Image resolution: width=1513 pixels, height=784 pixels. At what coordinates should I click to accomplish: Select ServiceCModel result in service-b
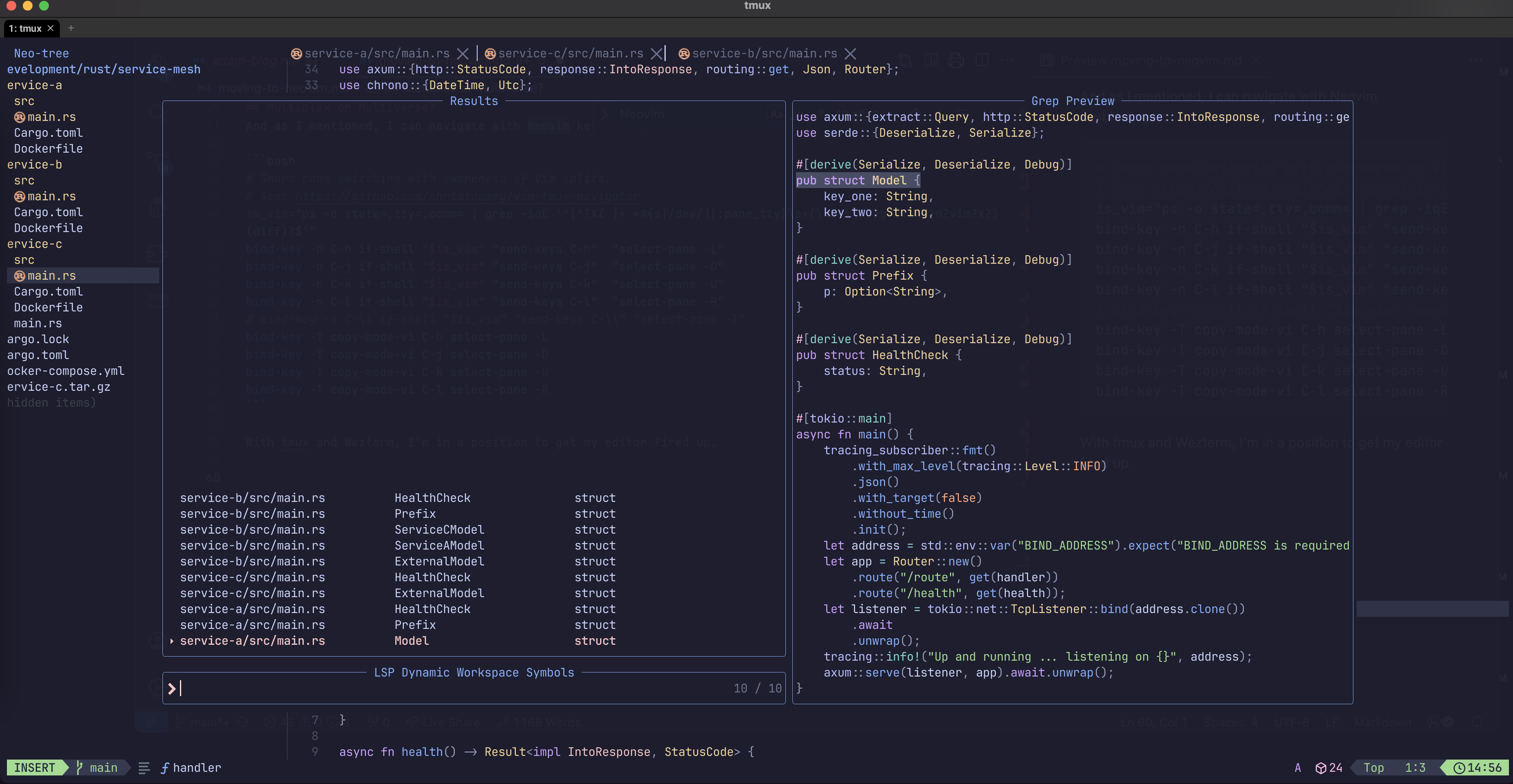pyautogui.click(x=439, y=529)
